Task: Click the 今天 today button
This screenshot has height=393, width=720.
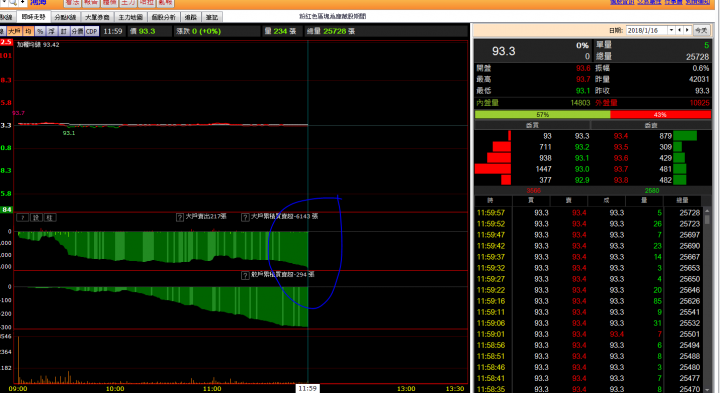Action: (x=701, y=30)
